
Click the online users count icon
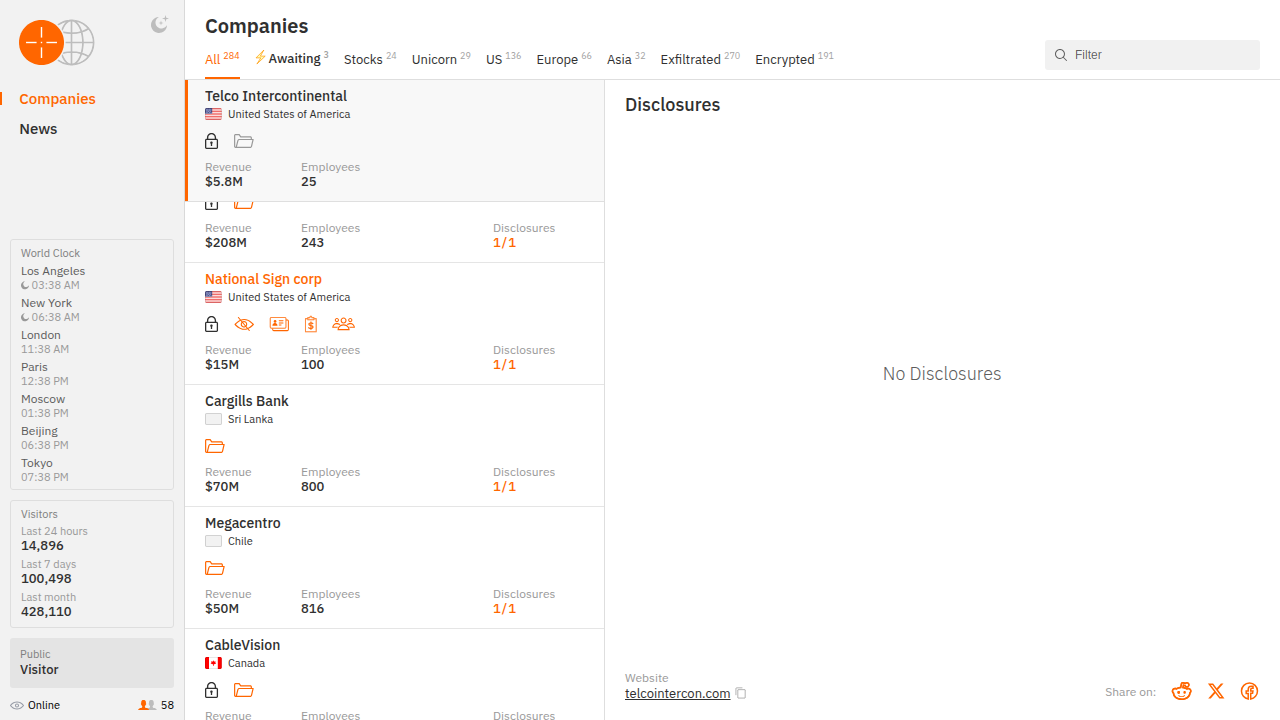coord(147,705)
